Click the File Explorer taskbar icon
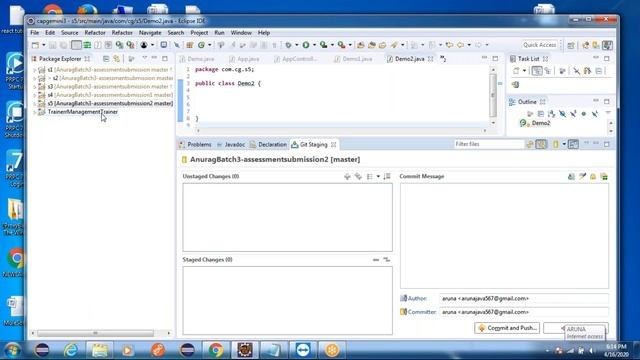 (x=100, y=350)
